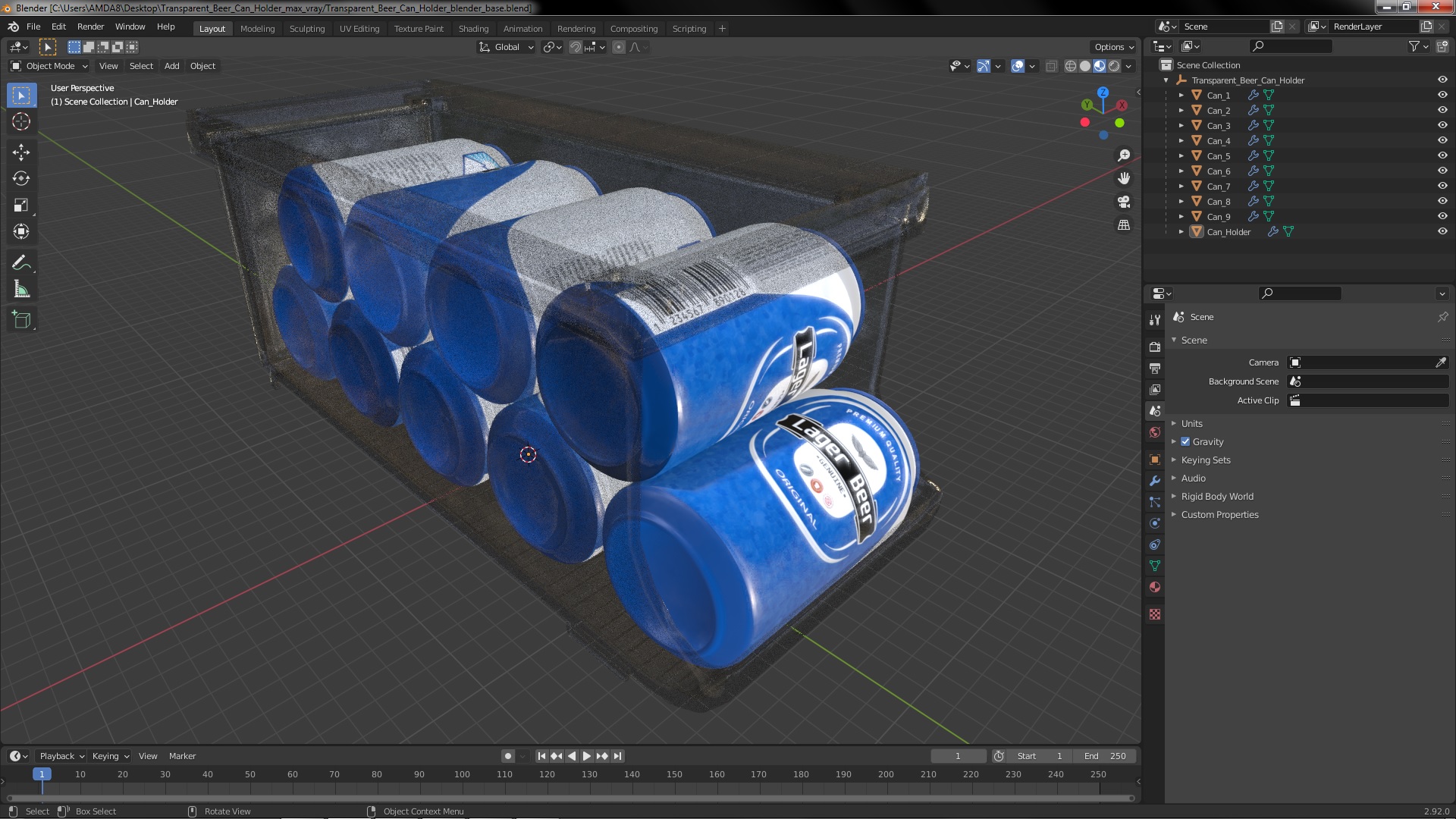Collapse the Transparent_Beer_Can_Holder collection
The width and height of the screenshot is (1456, 819).
pyautogui.click(x=1166, y=80)
